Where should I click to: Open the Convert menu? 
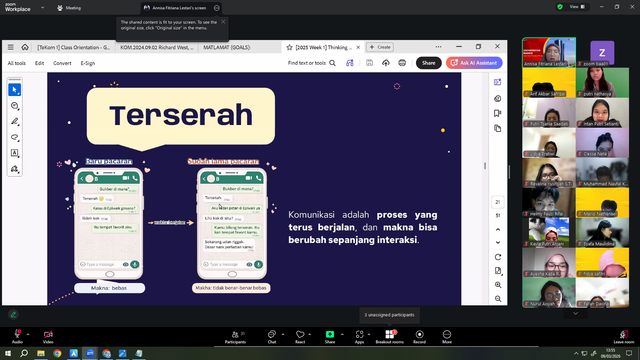pos(62,63)
